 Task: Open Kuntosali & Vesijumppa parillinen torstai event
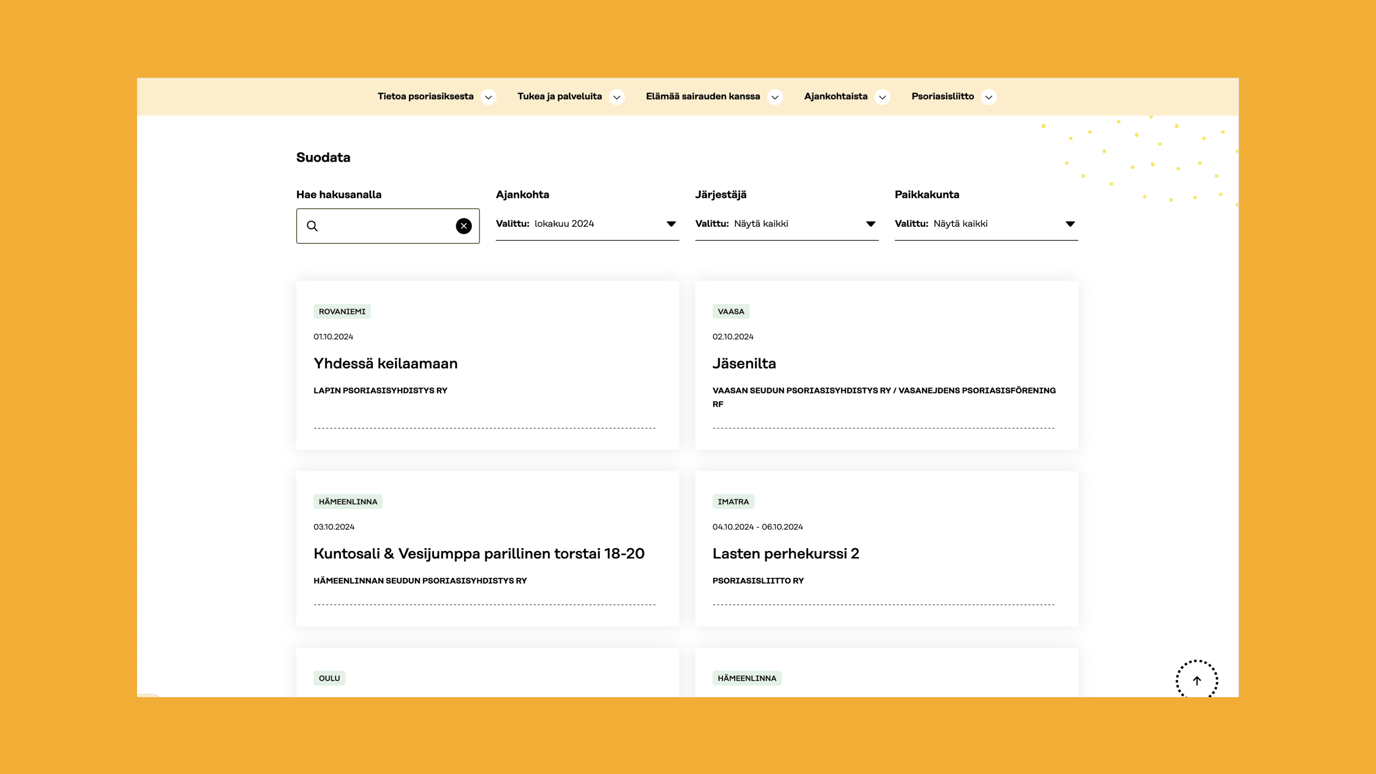(479, 553)
